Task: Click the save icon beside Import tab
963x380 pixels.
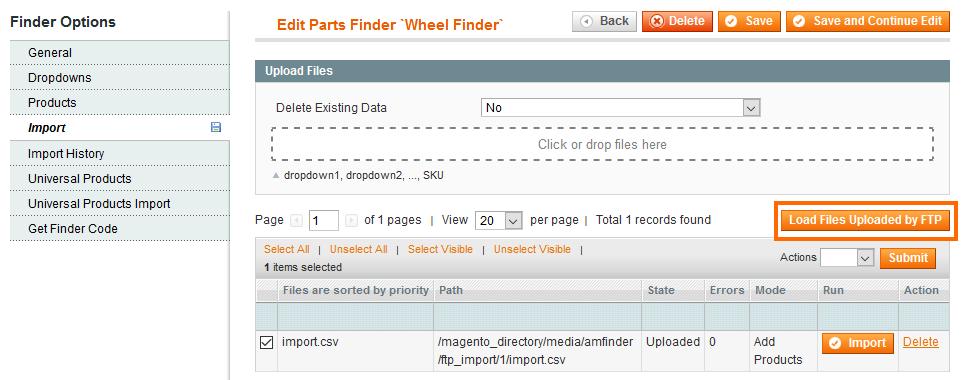Action: coord(216,128)
